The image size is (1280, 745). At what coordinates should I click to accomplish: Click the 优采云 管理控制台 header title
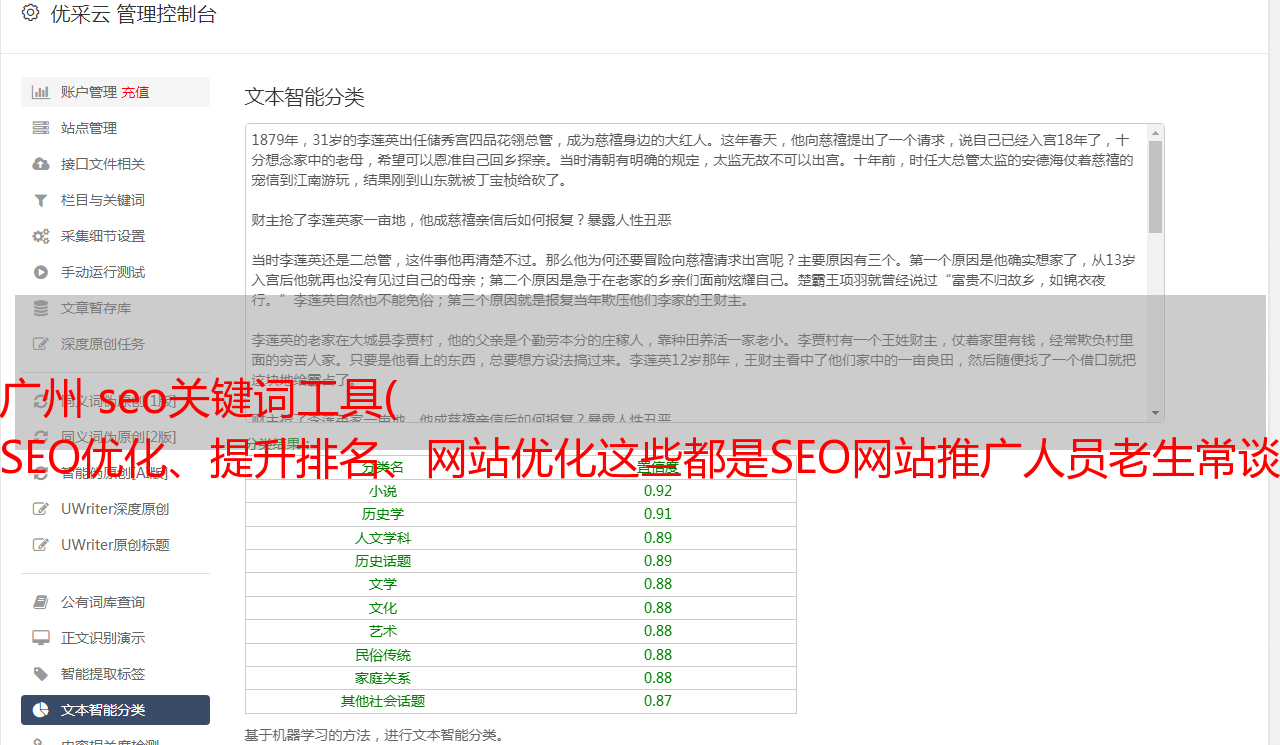click(133, 14)
